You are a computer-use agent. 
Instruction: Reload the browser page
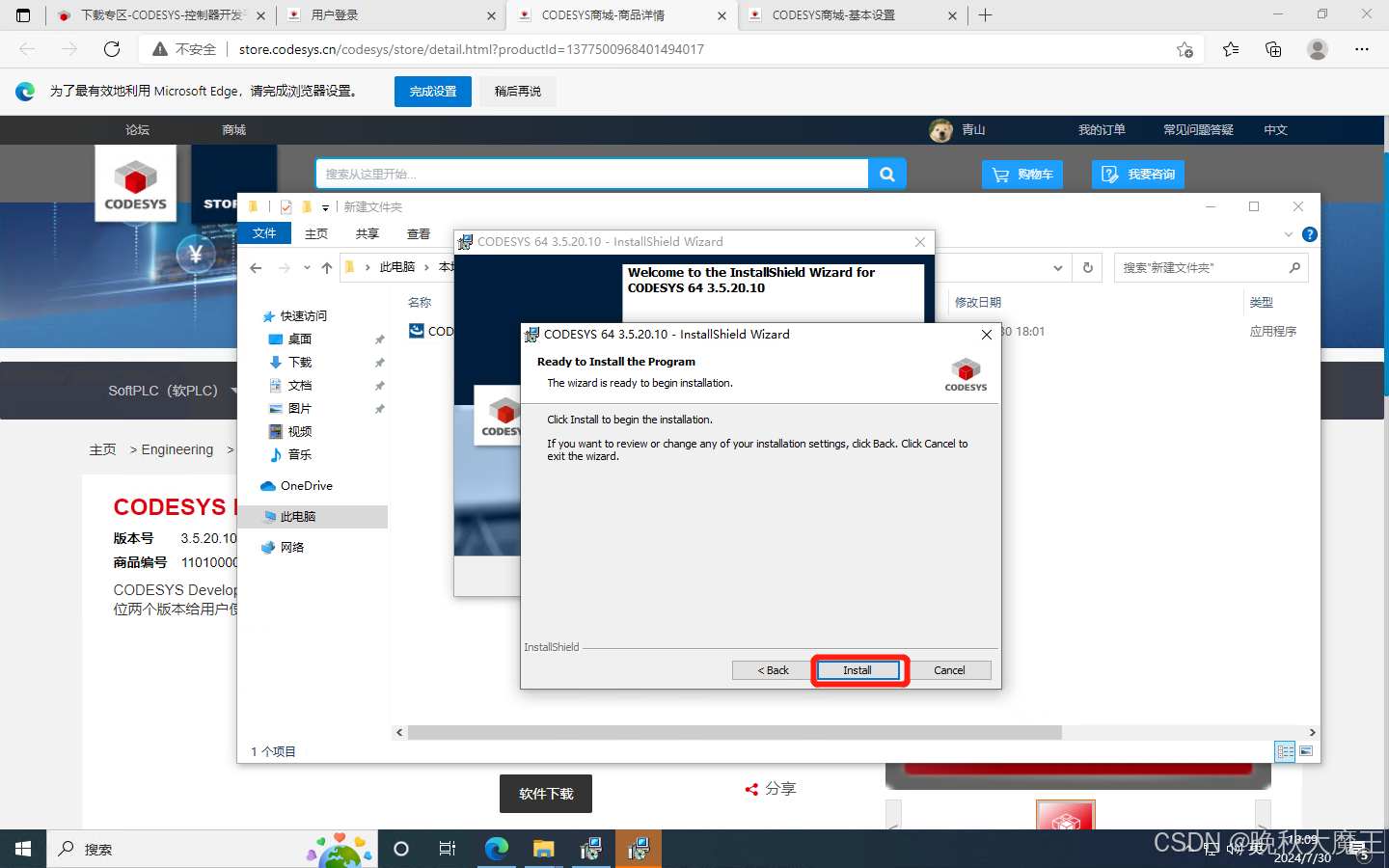point(112,49)
